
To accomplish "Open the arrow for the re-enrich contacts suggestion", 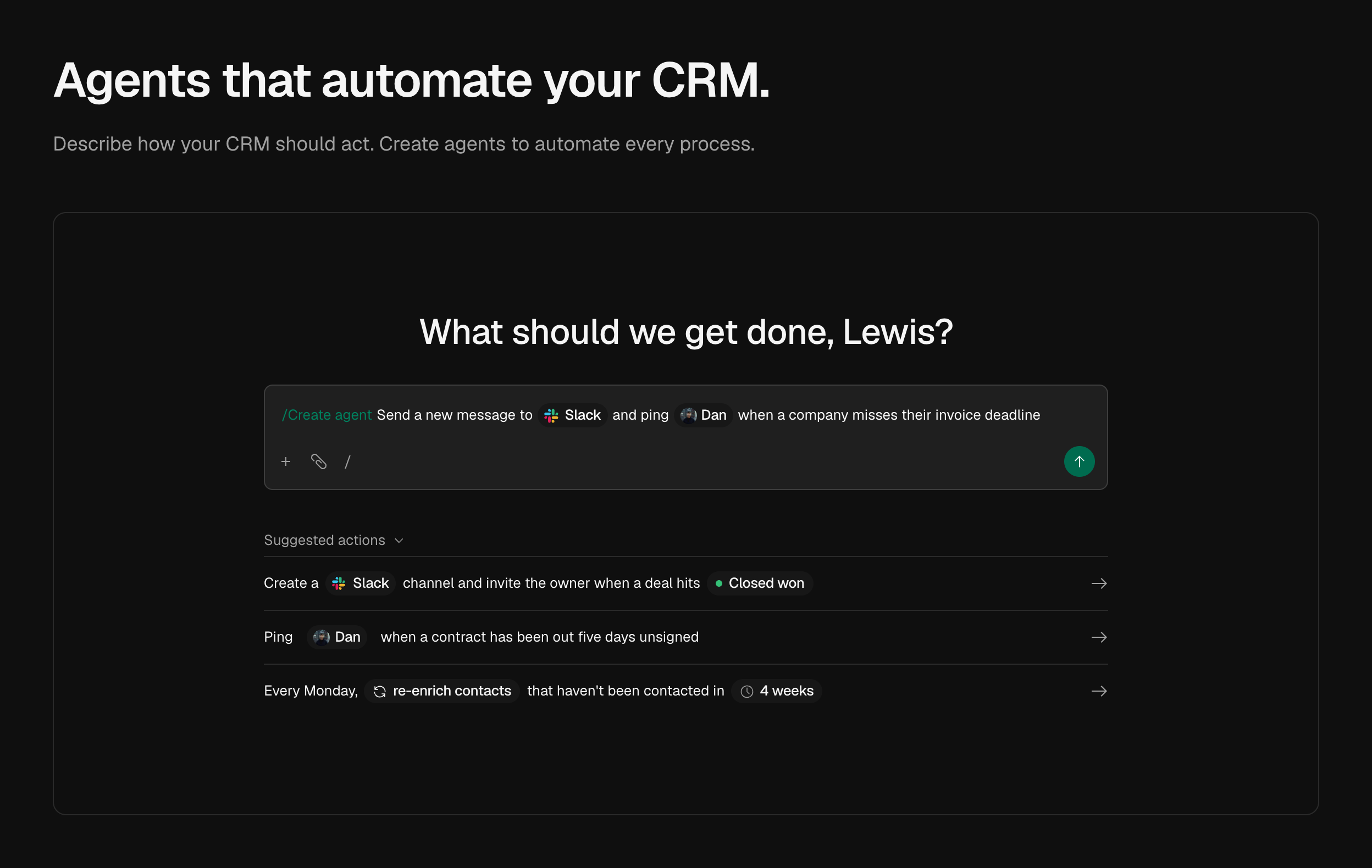I will click(1099, 691).
